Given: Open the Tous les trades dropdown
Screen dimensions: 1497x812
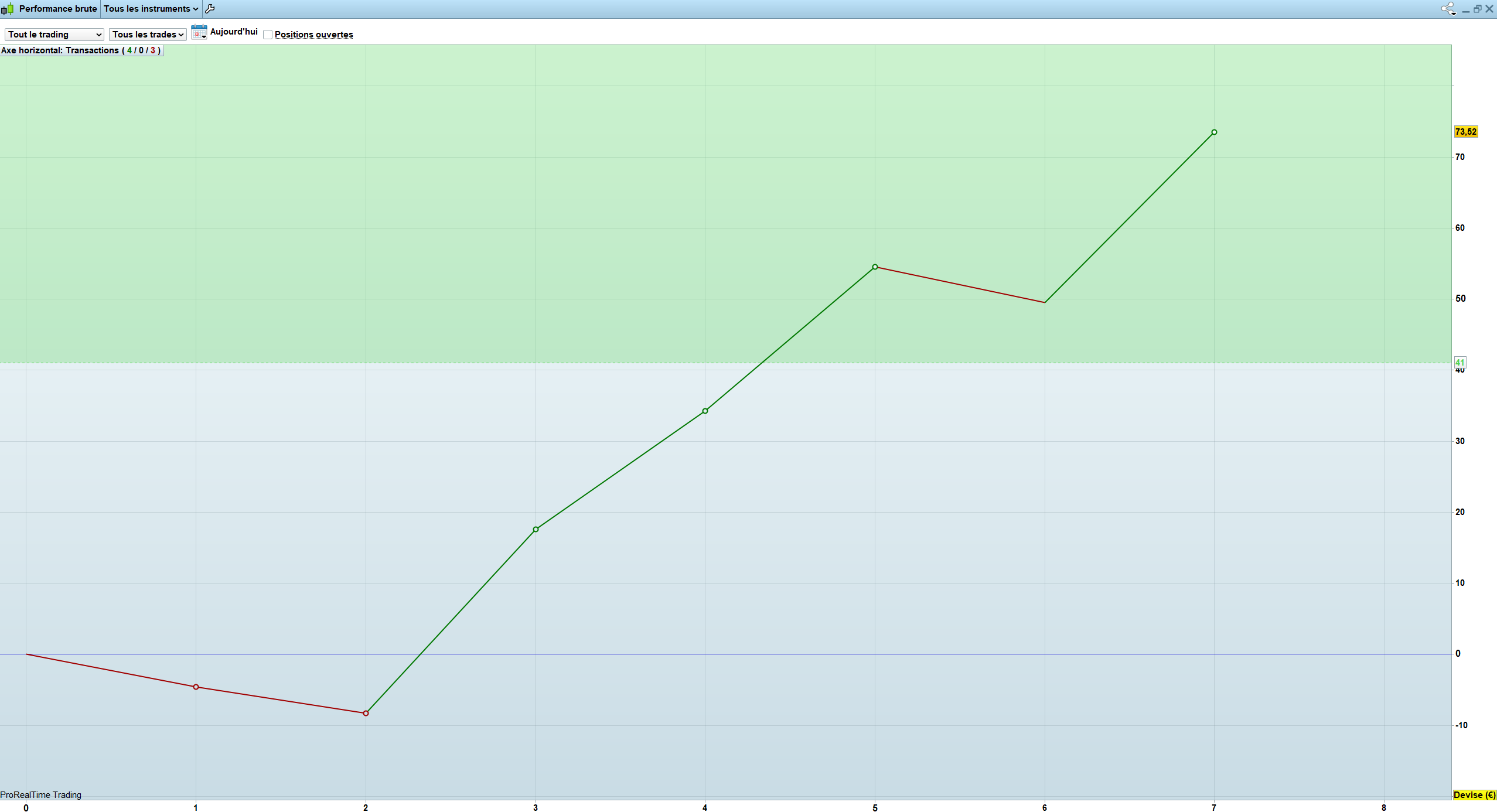Looking at the screenshot, I should point(148,35).
